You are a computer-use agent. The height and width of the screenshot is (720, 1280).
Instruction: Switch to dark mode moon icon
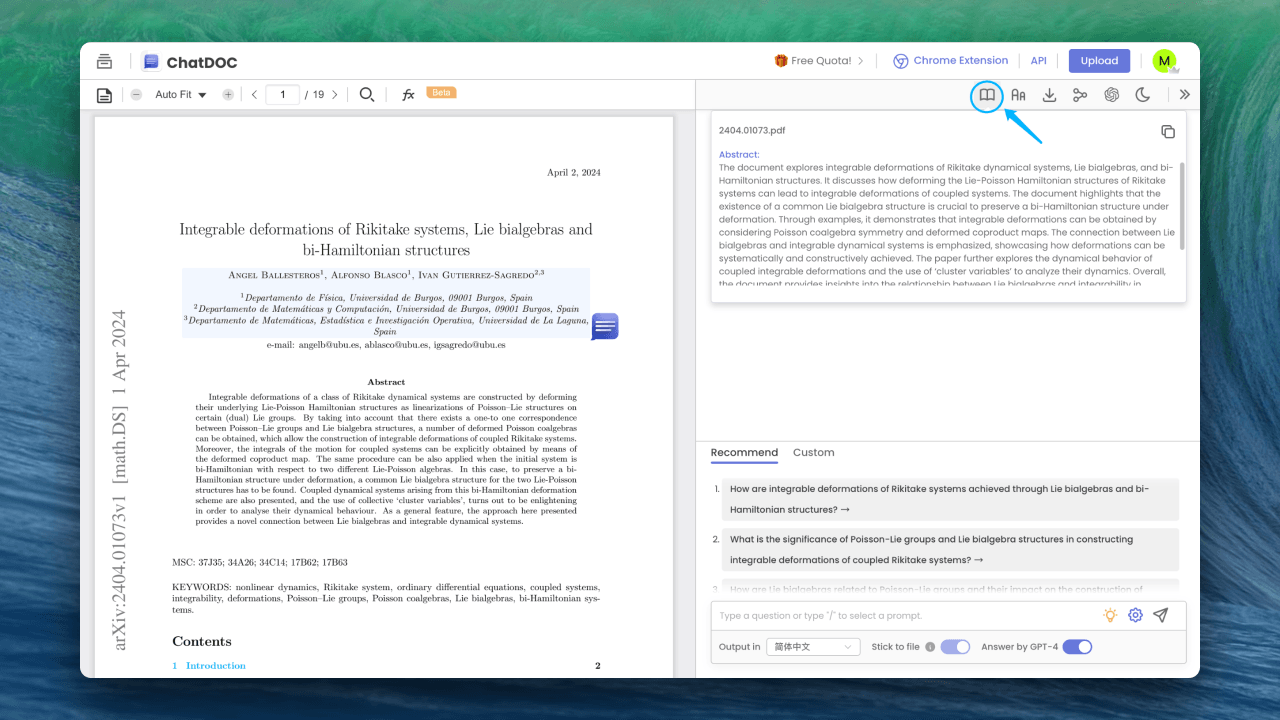click(1142, 95)
